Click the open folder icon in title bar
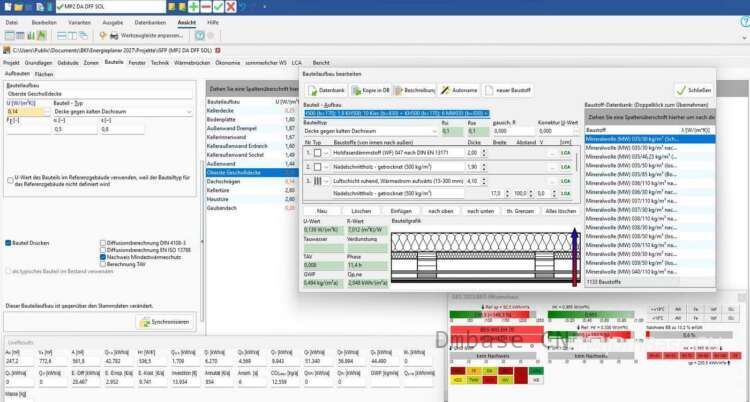 (18, 7)
